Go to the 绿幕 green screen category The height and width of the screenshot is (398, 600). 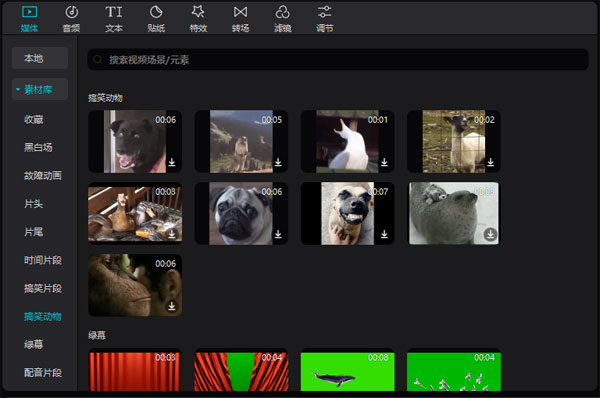[34, 344]
